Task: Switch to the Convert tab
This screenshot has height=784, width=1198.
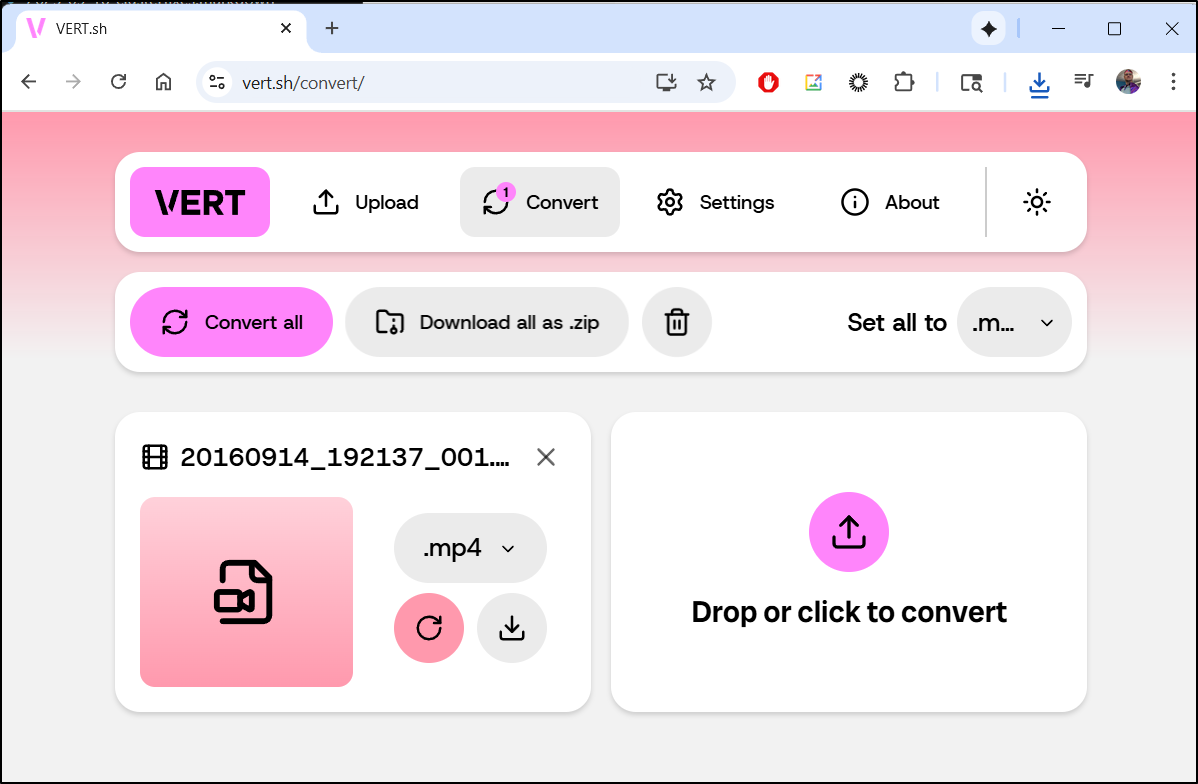Action: click(540, 202)
